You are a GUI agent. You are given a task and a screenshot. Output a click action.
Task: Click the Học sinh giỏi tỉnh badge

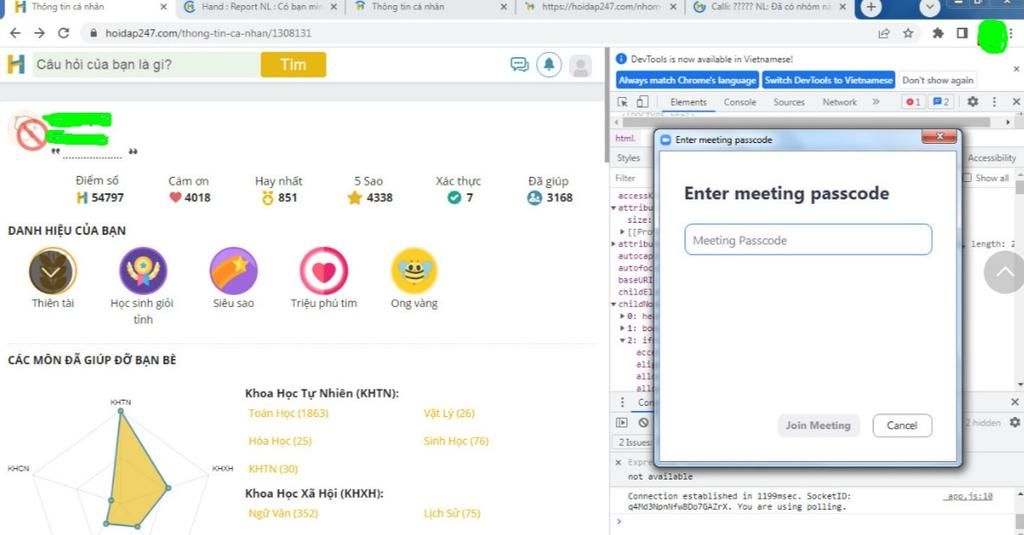143,270
